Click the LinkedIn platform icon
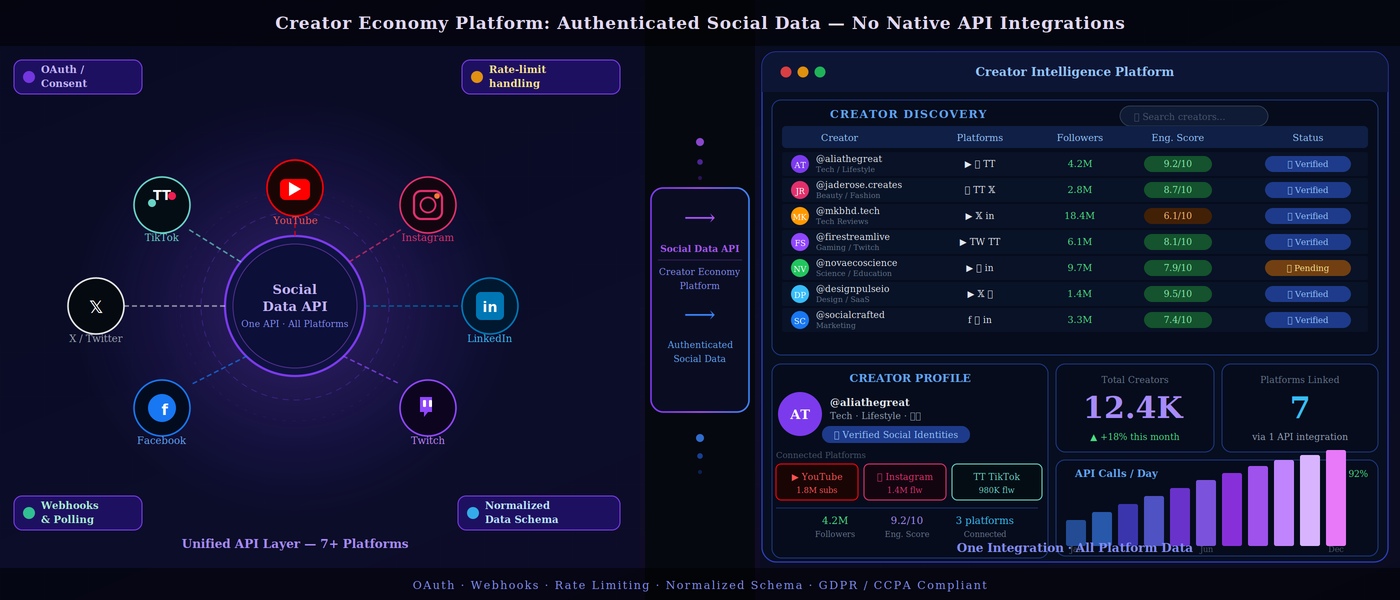1400x600 pixels. pyautogui.click(x=490, y=306)
